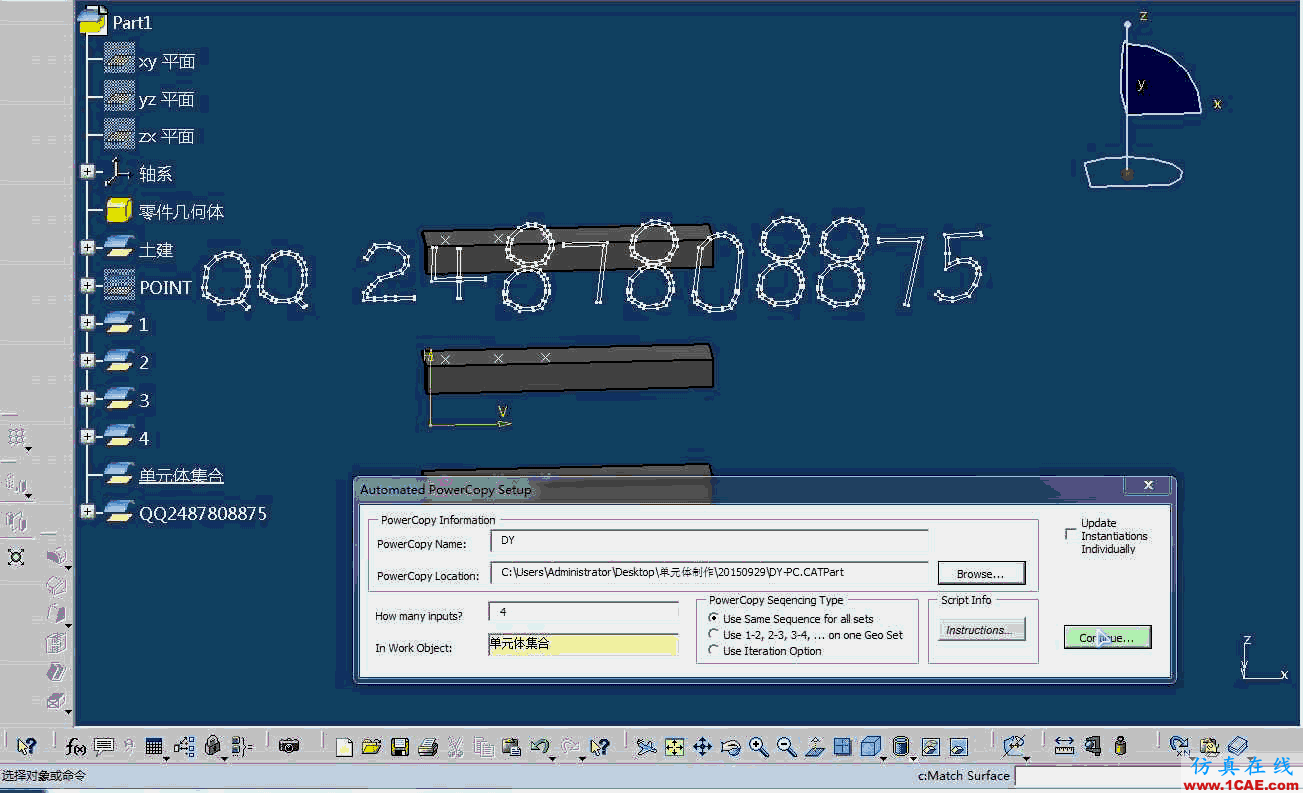Click the Print icon

pos(427,746)
